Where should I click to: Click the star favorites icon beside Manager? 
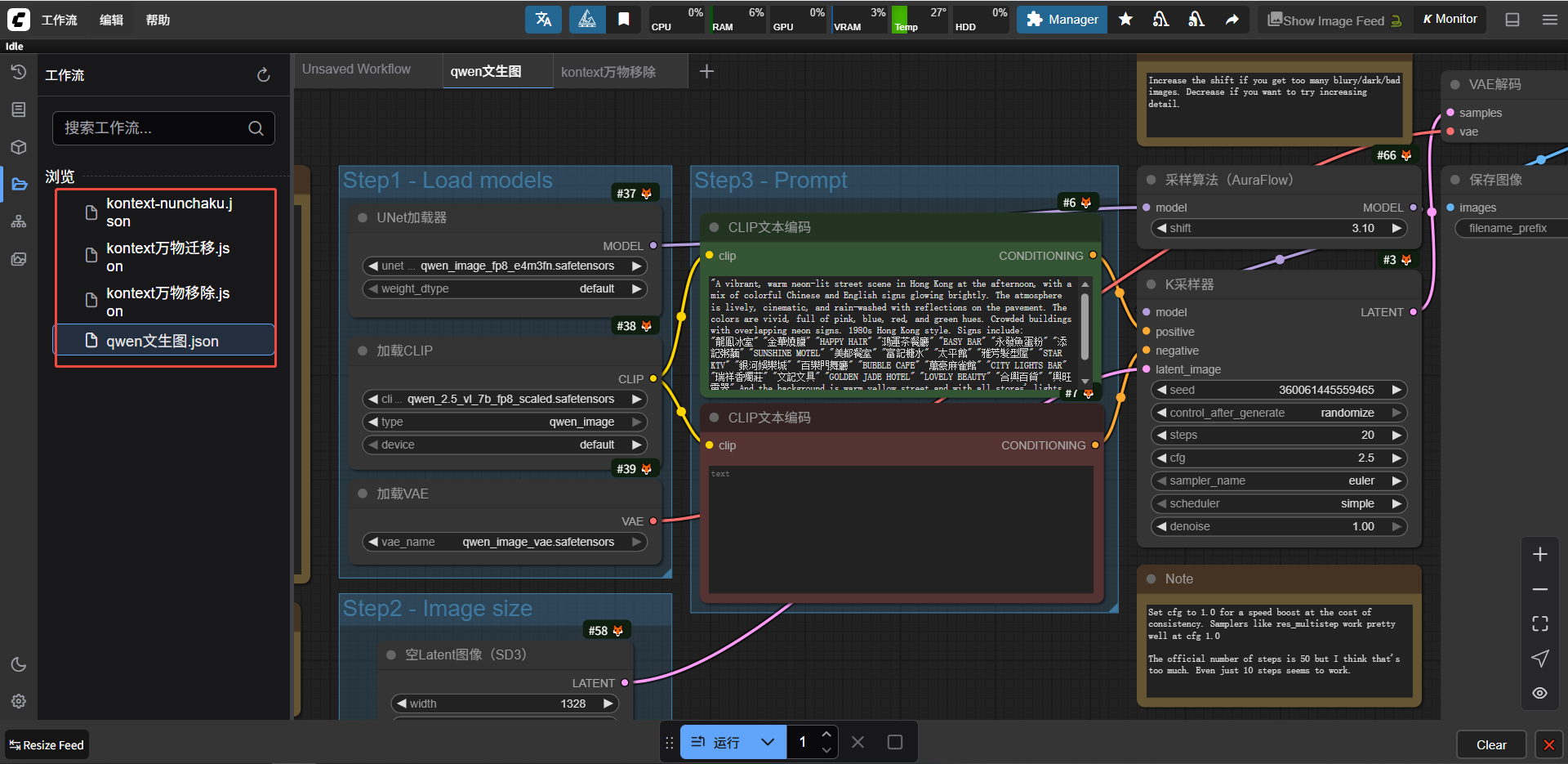coord(1125,20)
